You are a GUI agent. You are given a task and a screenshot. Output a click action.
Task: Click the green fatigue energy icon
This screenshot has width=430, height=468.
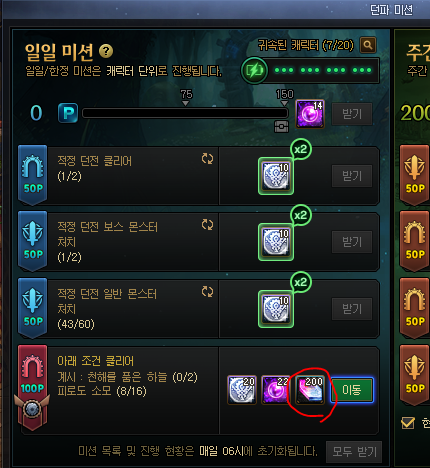click(x=254, y=70)
